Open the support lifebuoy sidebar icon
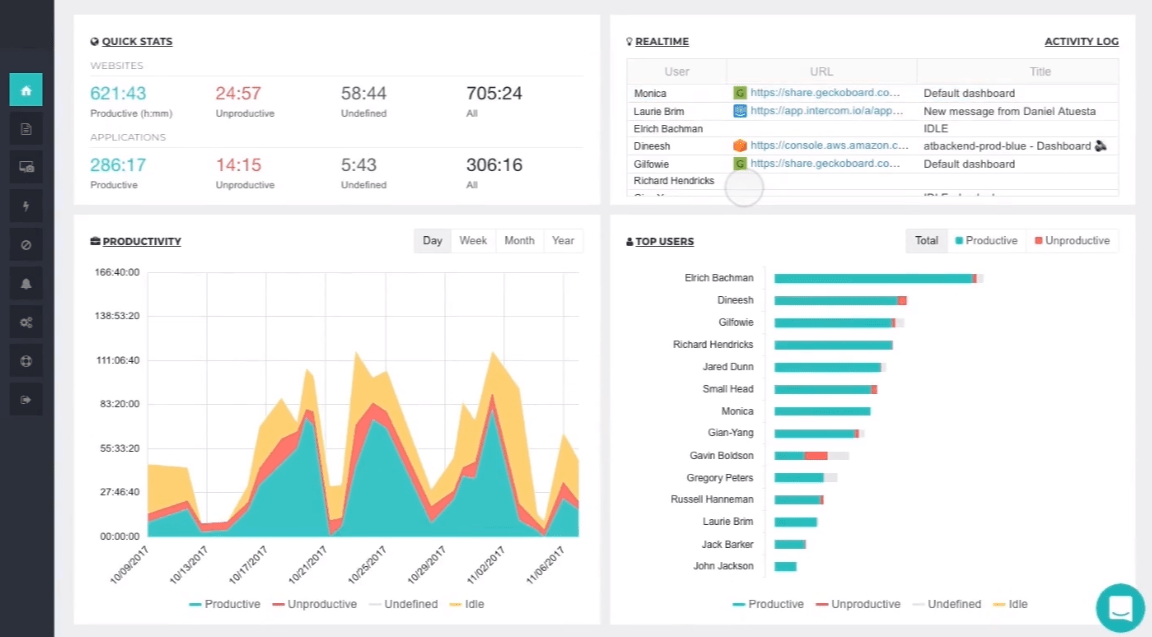Screen dimensions: 1152x637 pyautogui.click(x=26, y=361)
